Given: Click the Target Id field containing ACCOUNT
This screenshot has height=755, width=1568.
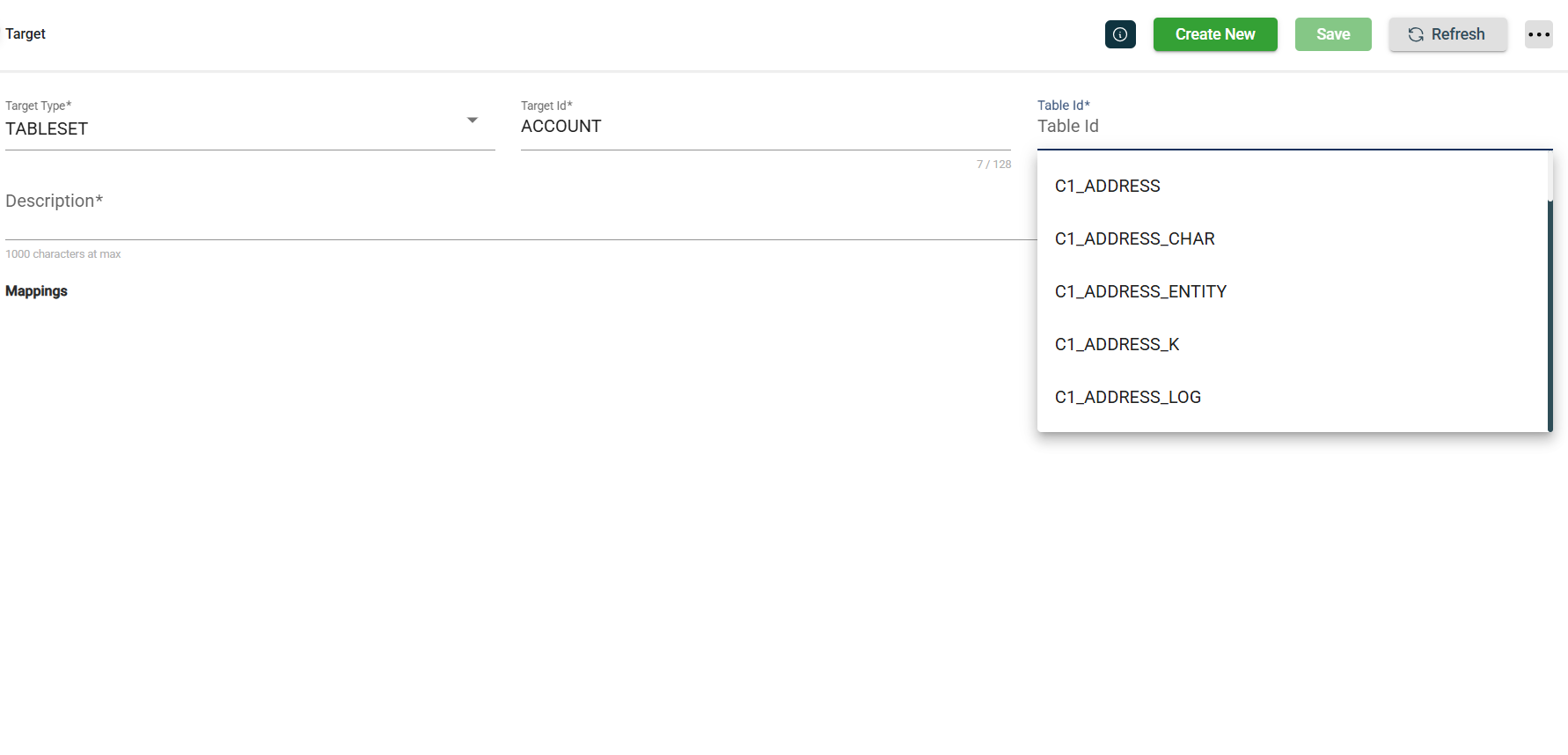Looking at the screenshot, I should coord(765,127).
